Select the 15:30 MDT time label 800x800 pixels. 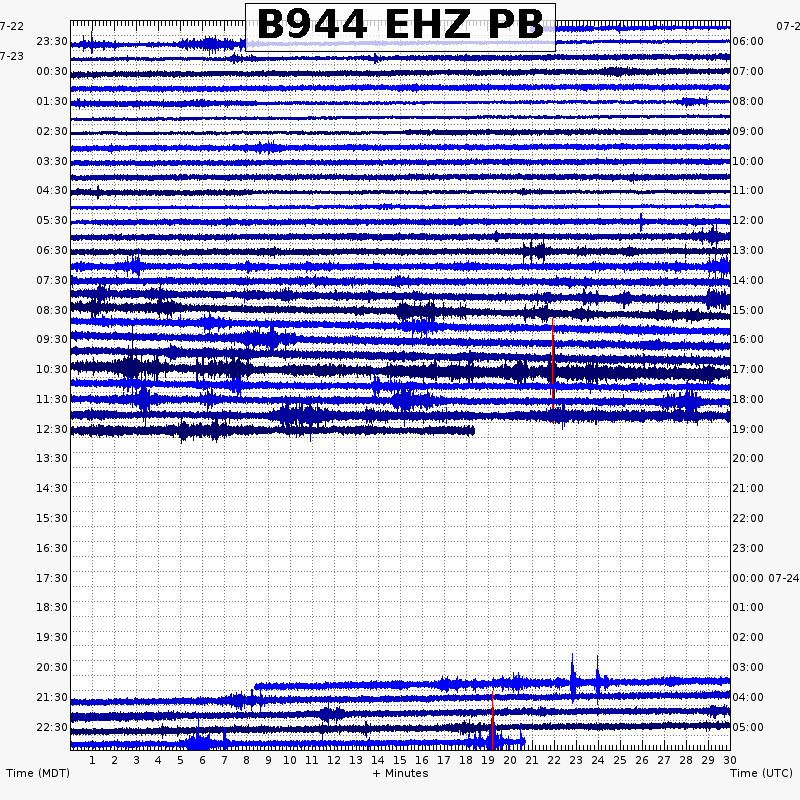(52, 518)
